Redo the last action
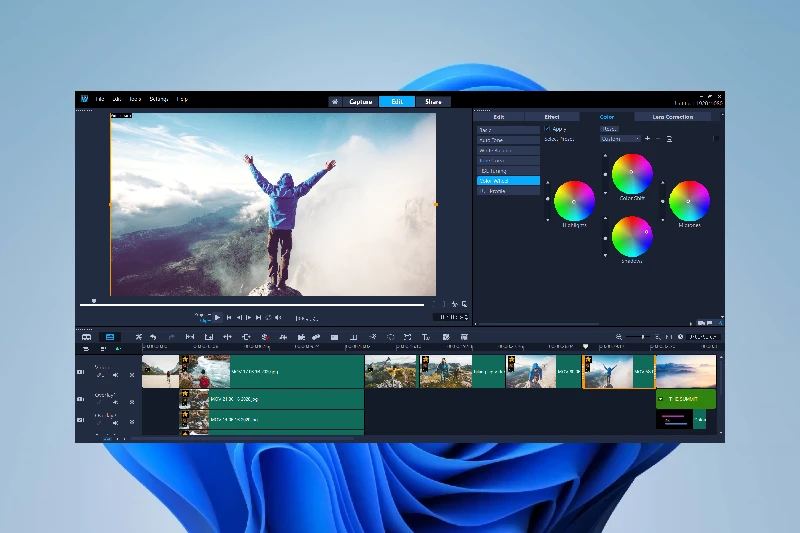Image resolution: width=800 pixels, height=533 pixels. tap(171, 337)
